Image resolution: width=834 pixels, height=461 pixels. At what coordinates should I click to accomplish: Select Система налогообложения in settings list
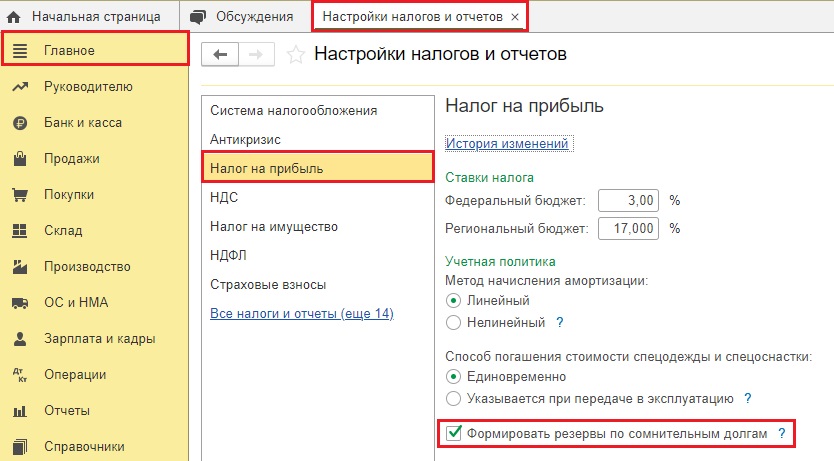tap(318, 111)
